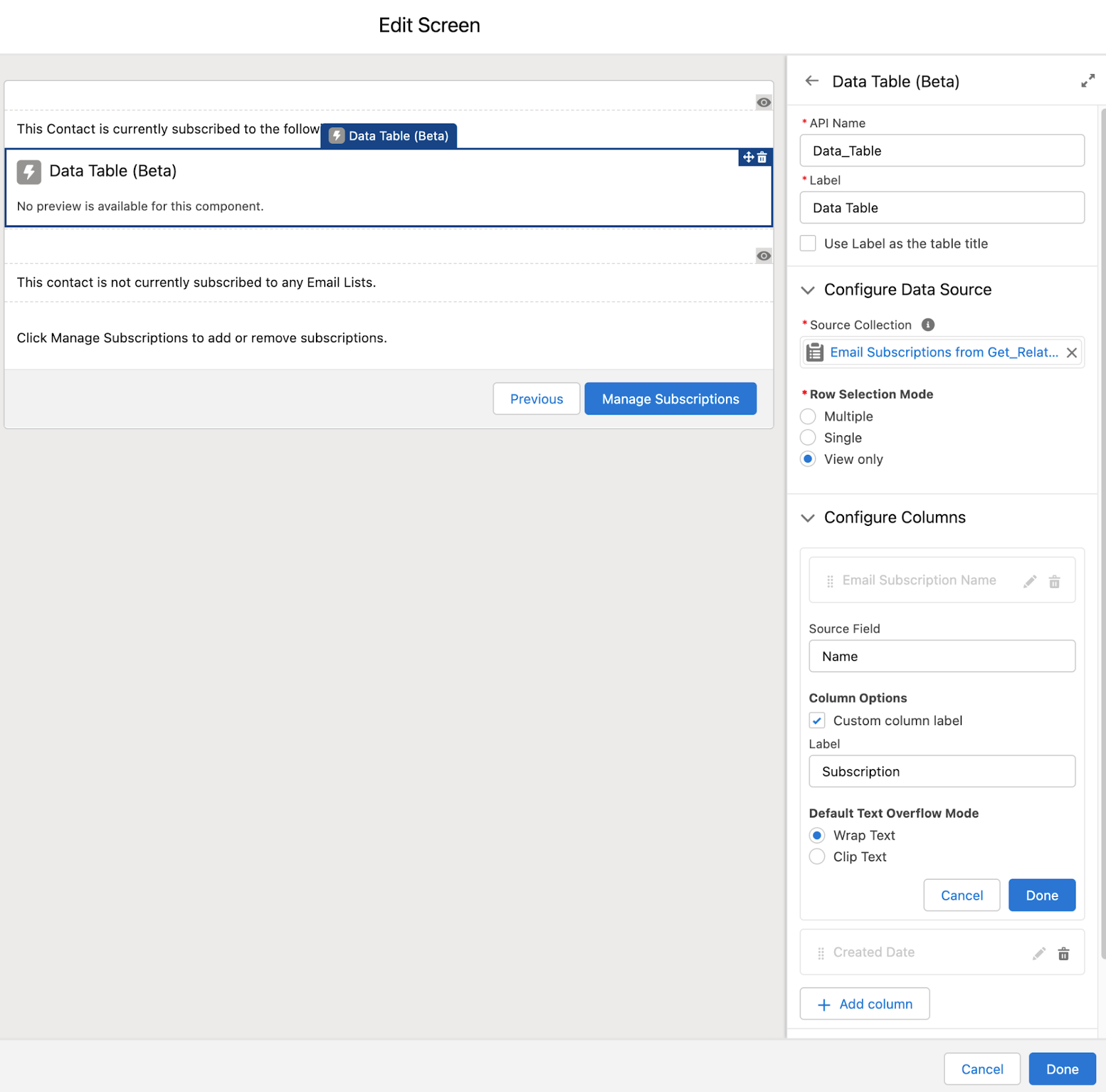Click the drag handle on the Created Date column

[x=821, y=952]
